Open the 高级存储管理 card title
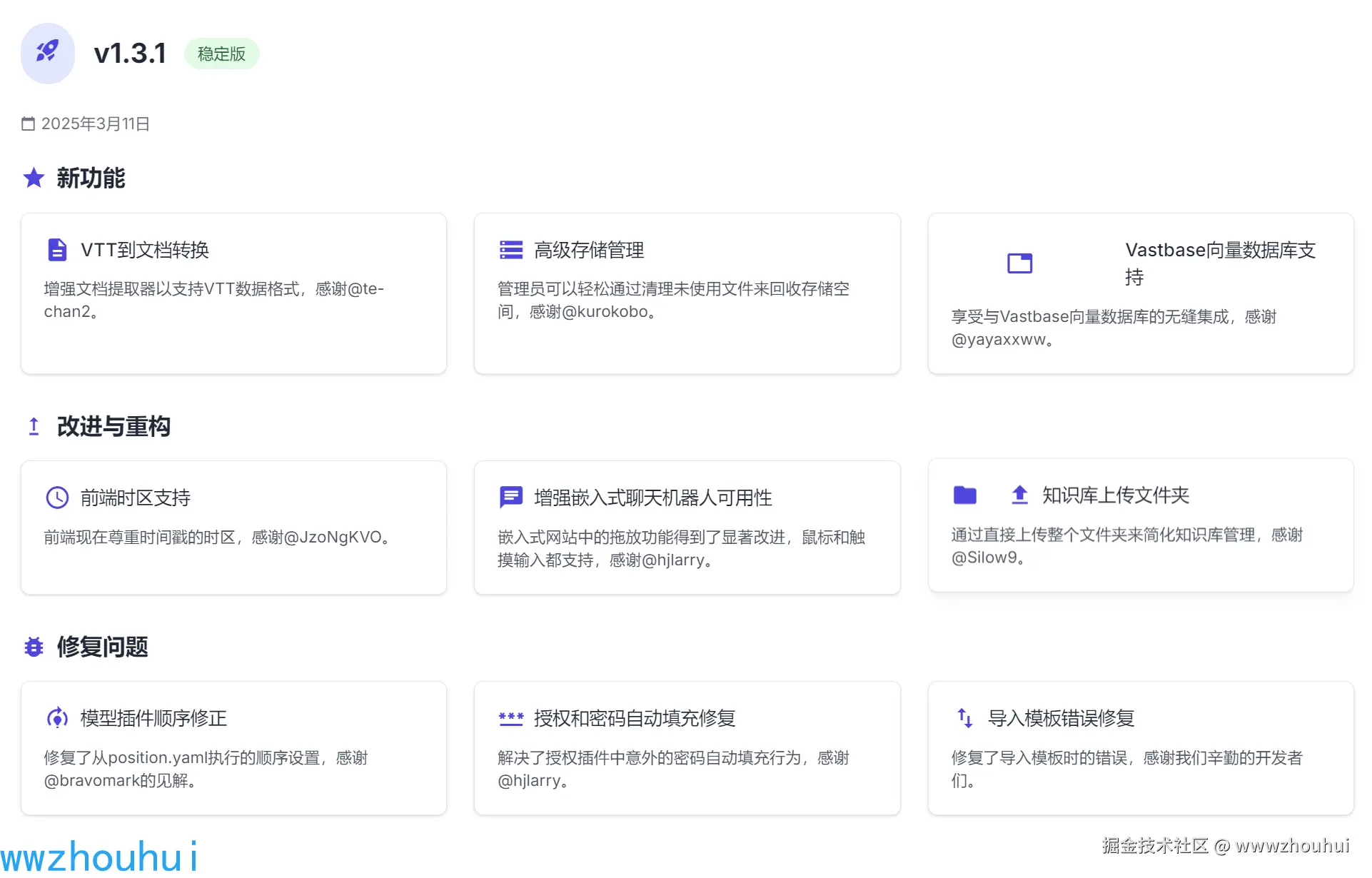 (x=589, y=250)
